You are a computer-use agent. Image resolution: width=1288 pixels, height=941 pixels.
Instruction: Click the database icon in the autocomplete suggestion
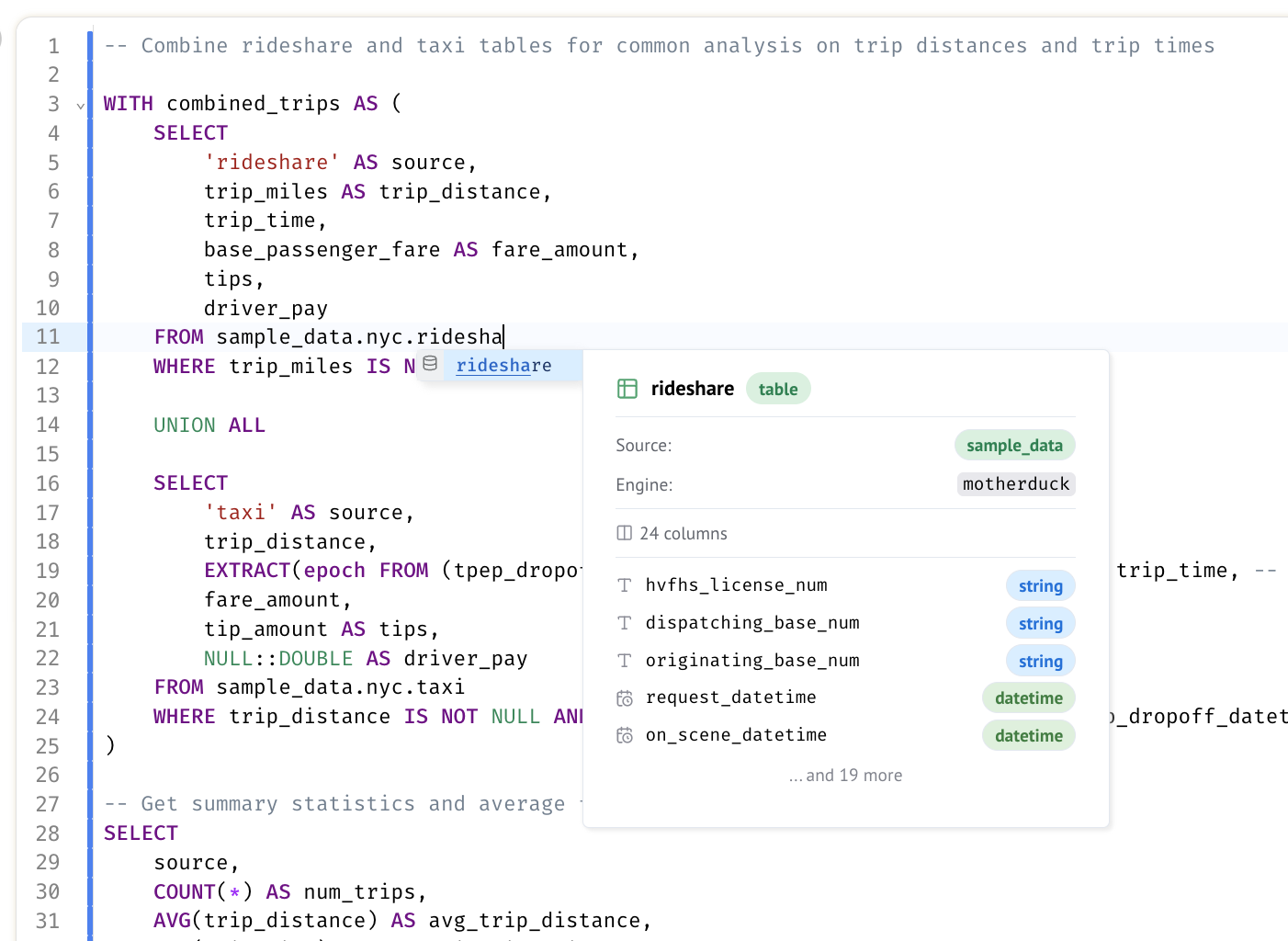pos(430,364)
